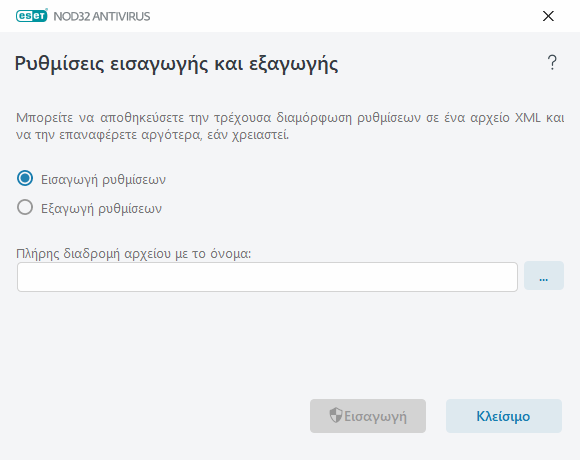Click the NOD32 ANTIVIRUS title text
580x460 pixels.
click(102, 16)
